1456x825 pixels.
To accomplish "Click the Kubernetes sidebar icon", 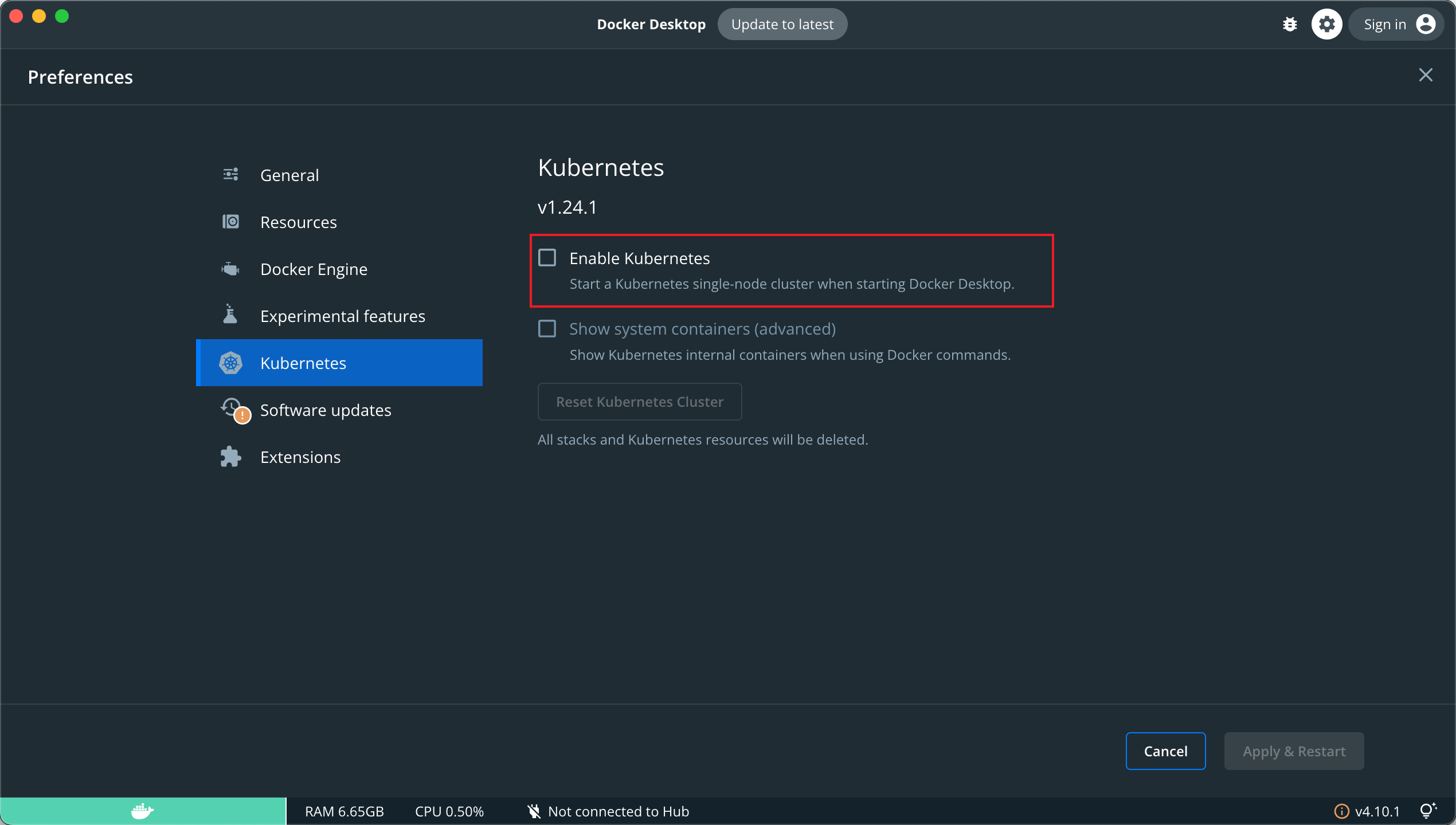I will click(x=231, y=362).
